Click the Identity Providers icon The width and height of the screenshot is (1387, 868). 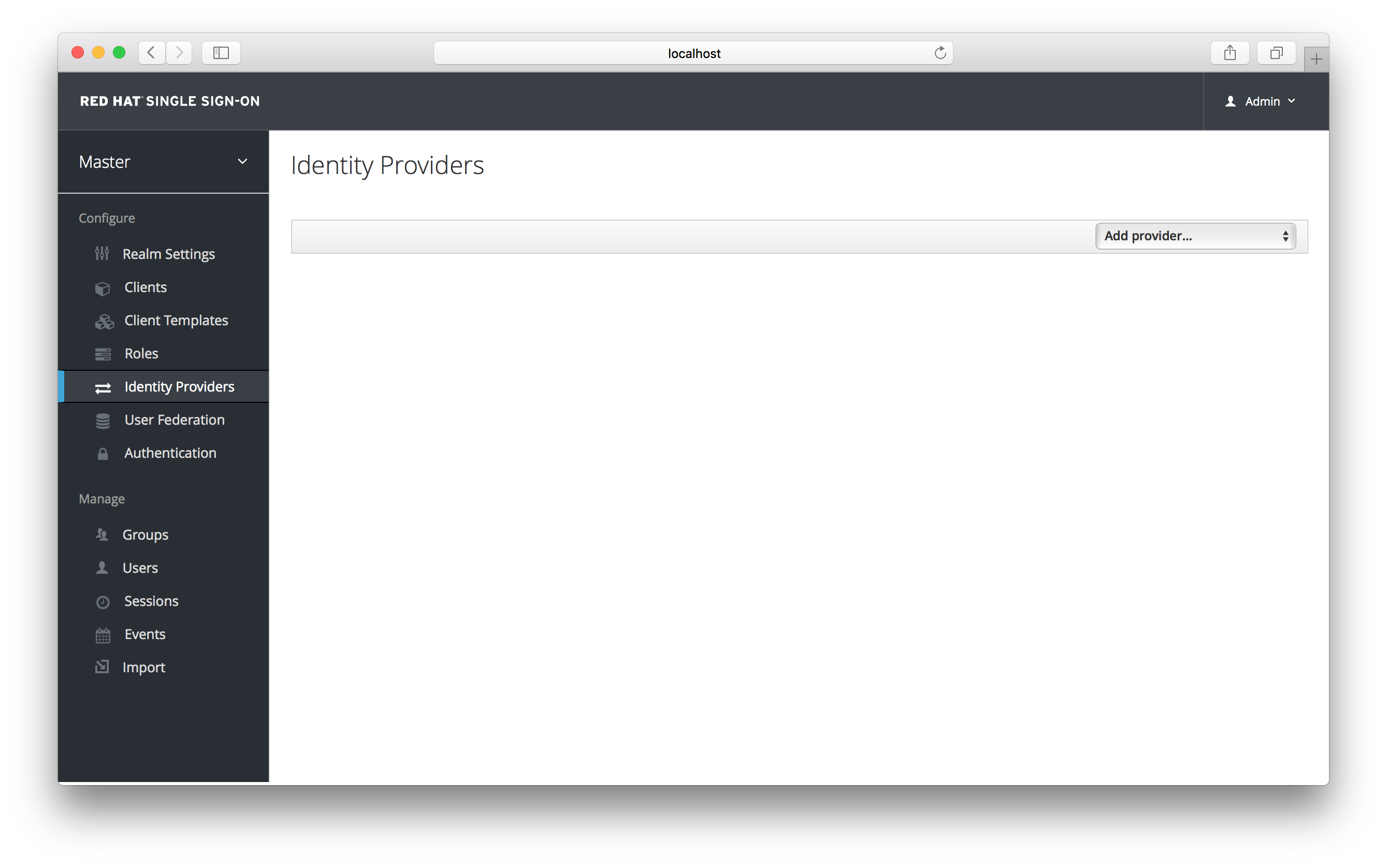[104, 386]
